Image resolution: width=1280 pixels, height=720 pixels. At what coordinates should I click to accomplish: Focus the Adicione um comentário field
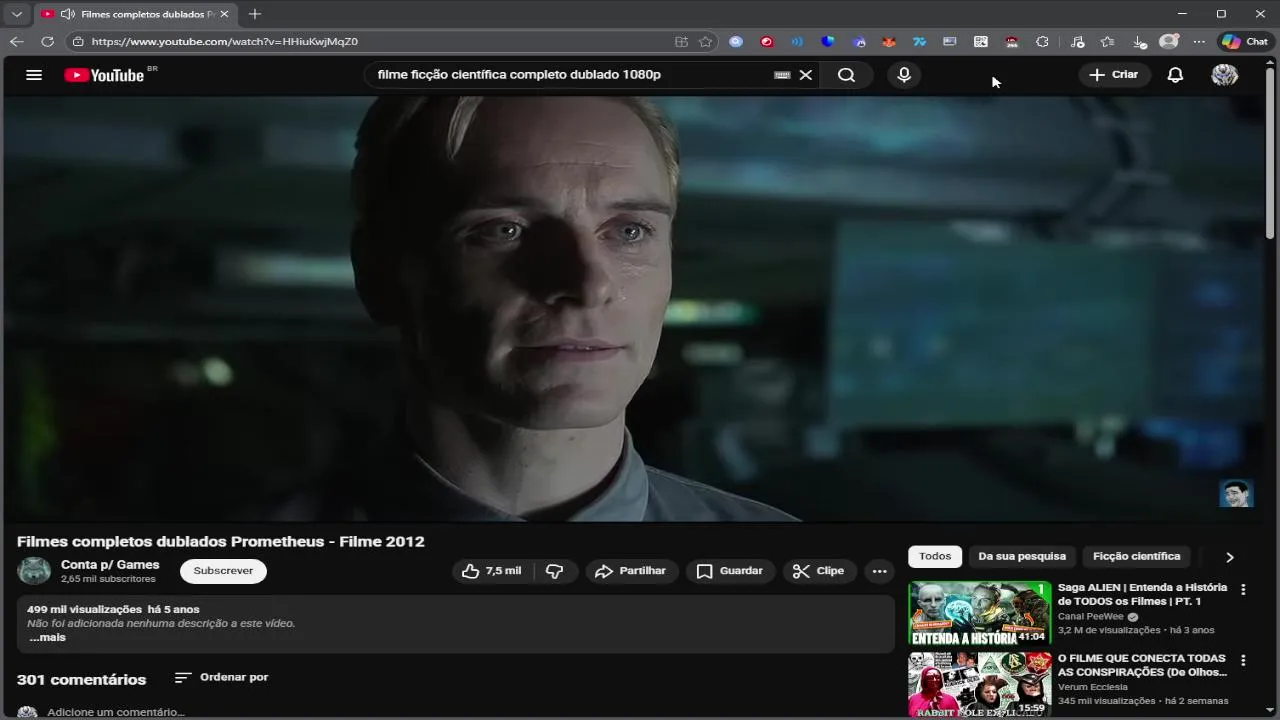[116, 712]
